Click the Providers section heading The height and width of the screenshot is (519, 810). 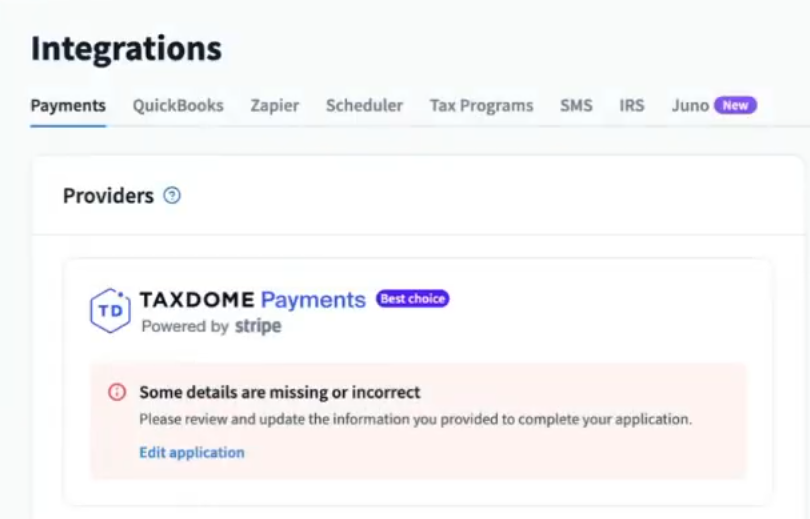[x=108, y=196]
